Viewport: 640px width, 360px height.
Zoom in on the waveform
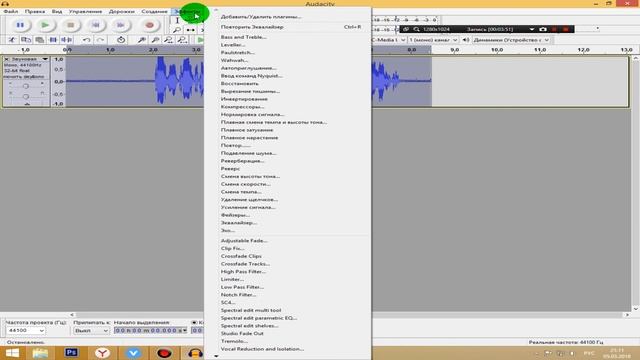[141, 40]
